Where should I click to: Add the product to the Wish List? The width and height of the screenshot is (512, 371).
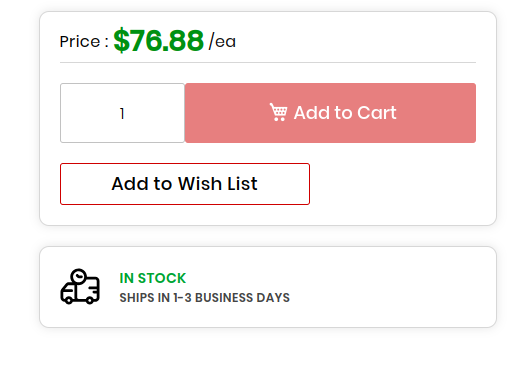coord(185,184)
